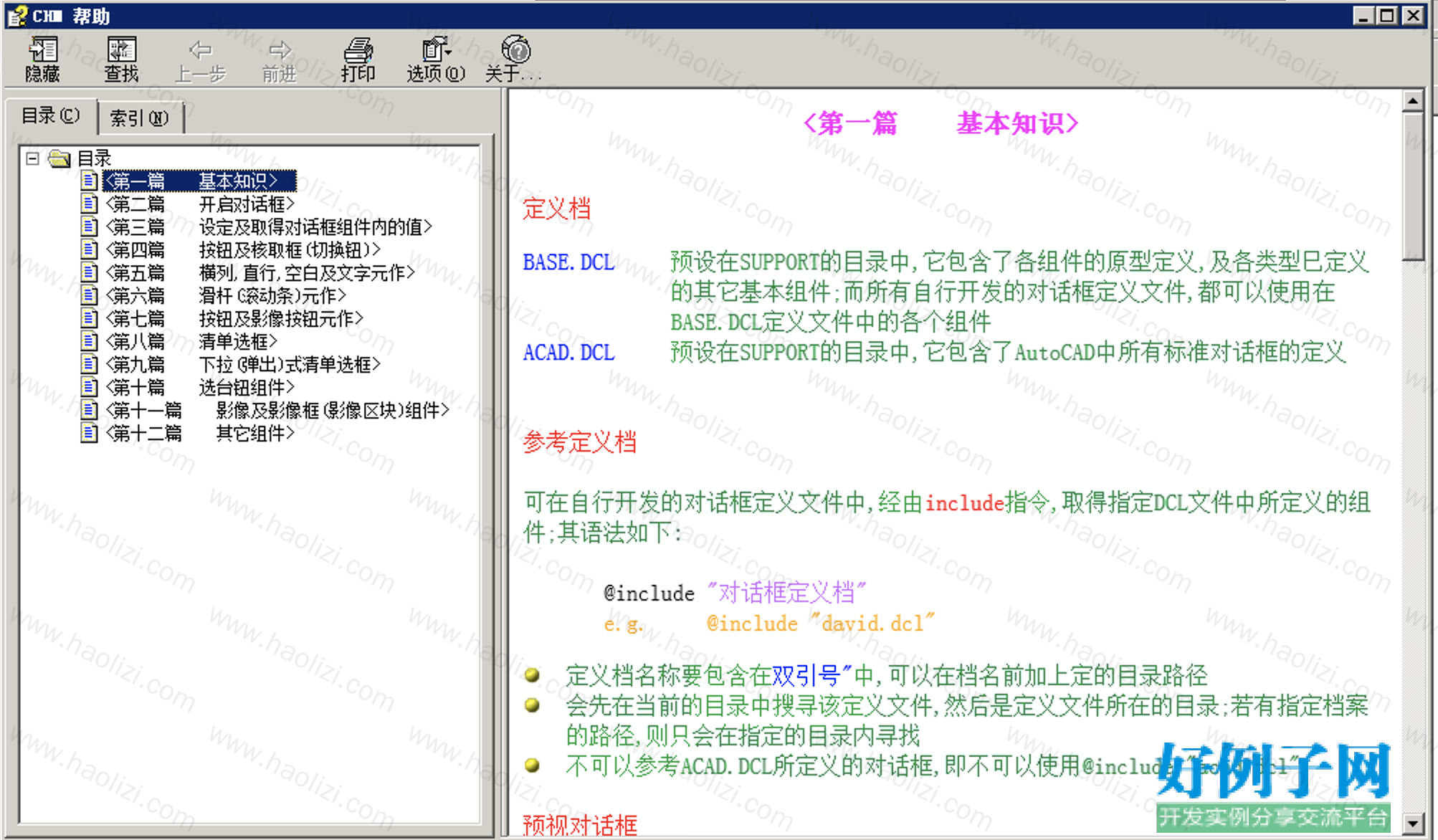Print the page with the 打印 icon
The width and height of the screenshot is (1438, 840).
(x=358, y=60)
